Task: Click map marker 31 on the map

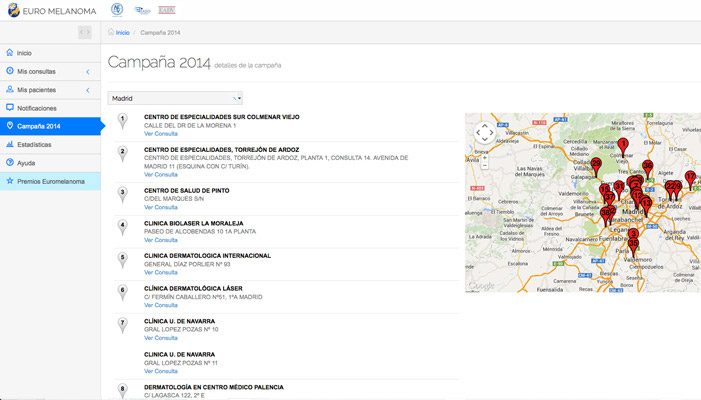Action: pos(619,189)
